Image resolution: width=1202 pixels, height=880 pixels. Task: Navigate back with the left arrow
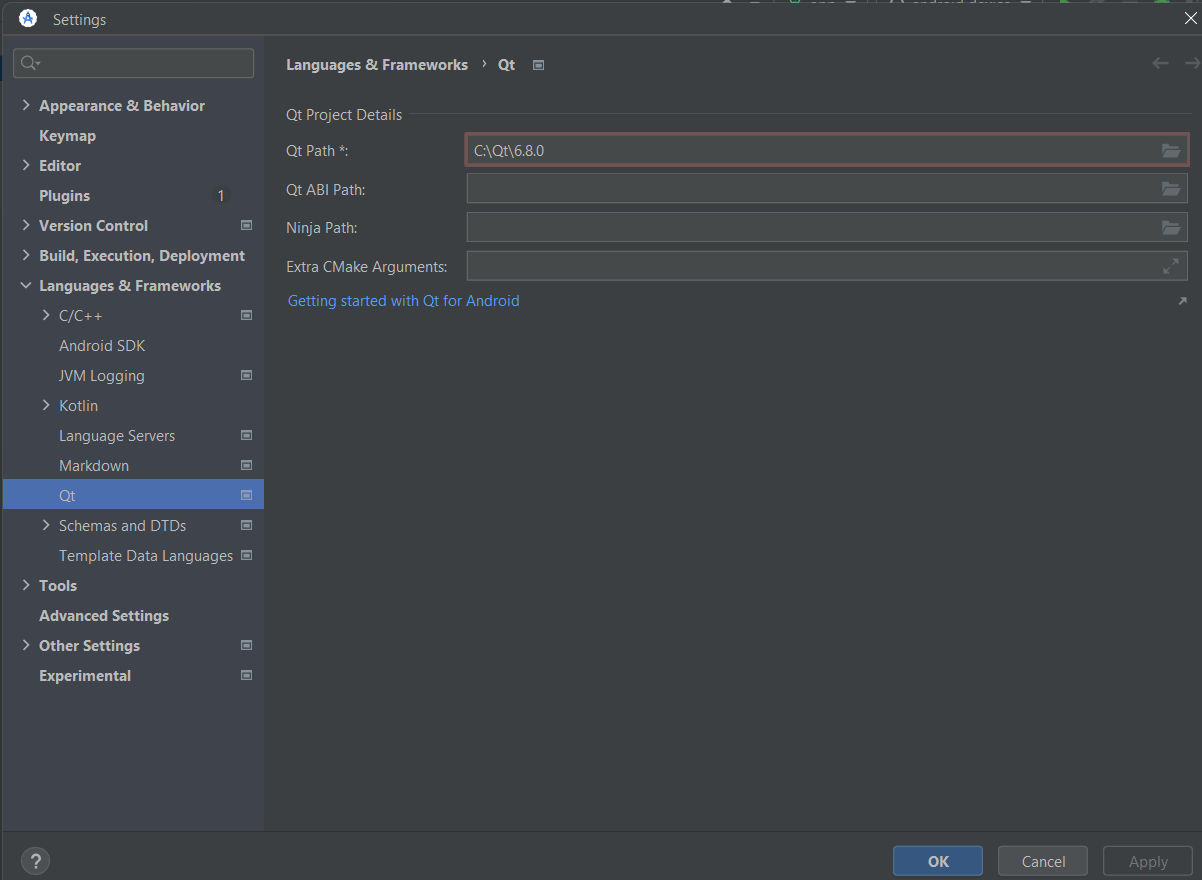1160,64
